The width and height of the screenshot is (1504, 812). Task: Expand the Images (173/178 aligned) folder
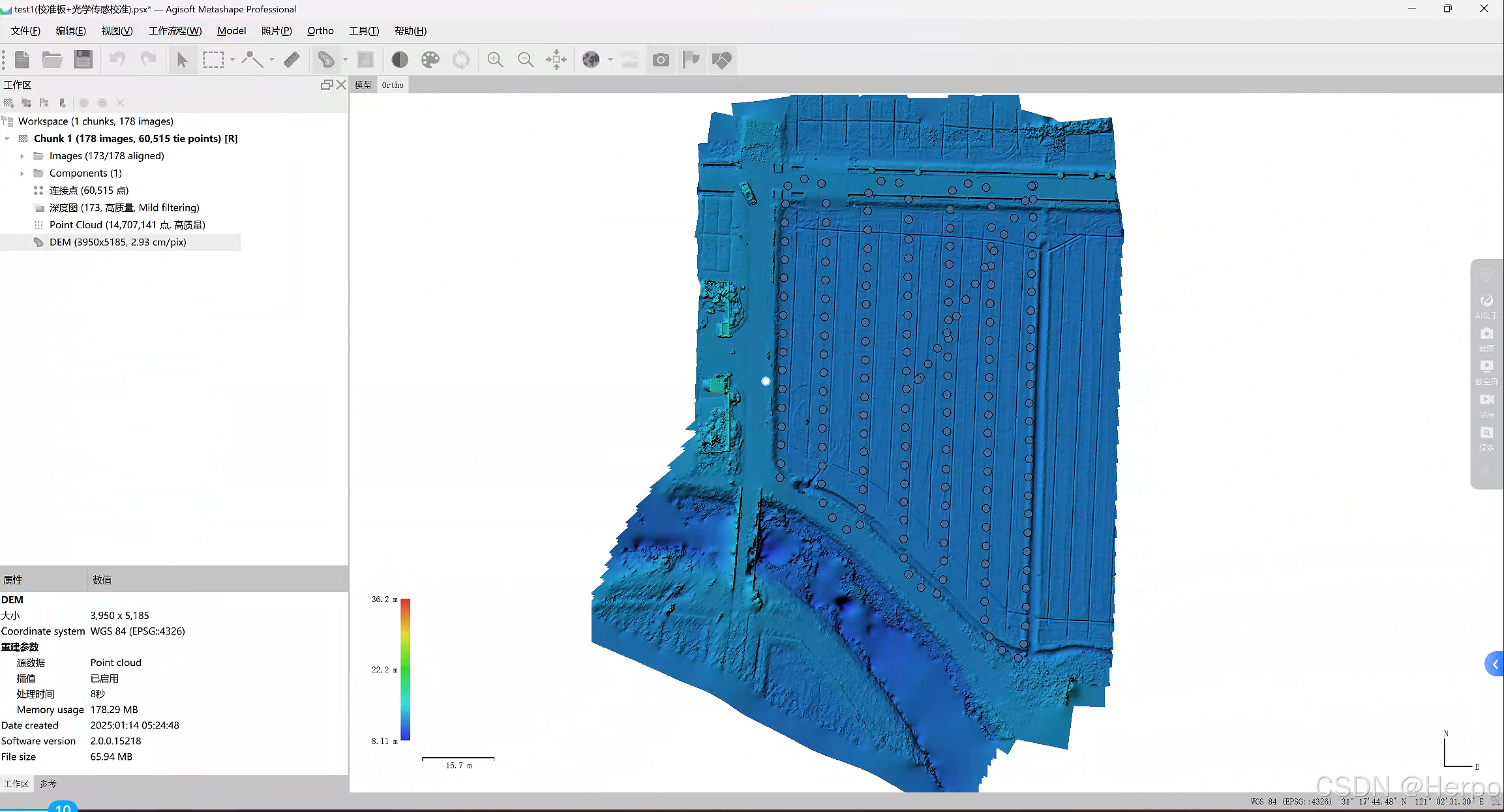[x=22, y=156]
